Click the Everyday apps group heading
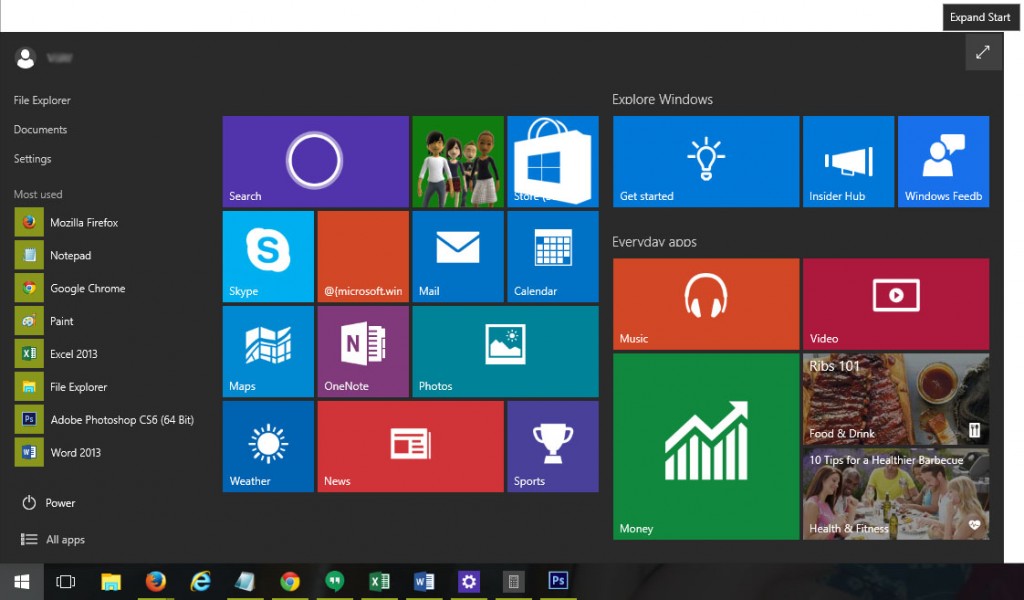Screen dimensions: 1024x600 tap(654, 242)
